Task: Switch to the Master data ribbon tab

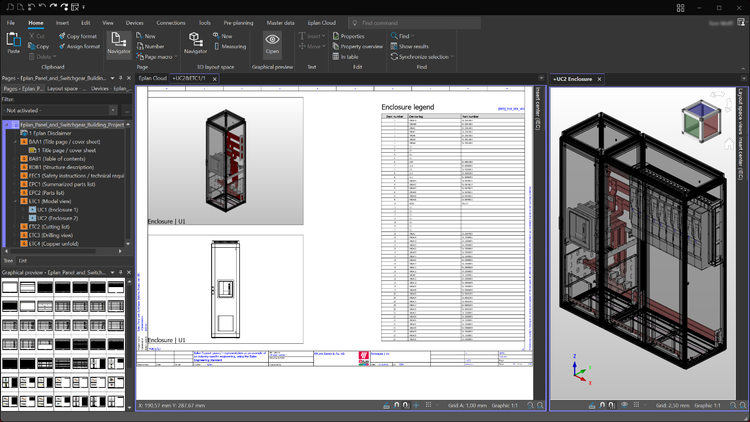Action: pos(280,23)
